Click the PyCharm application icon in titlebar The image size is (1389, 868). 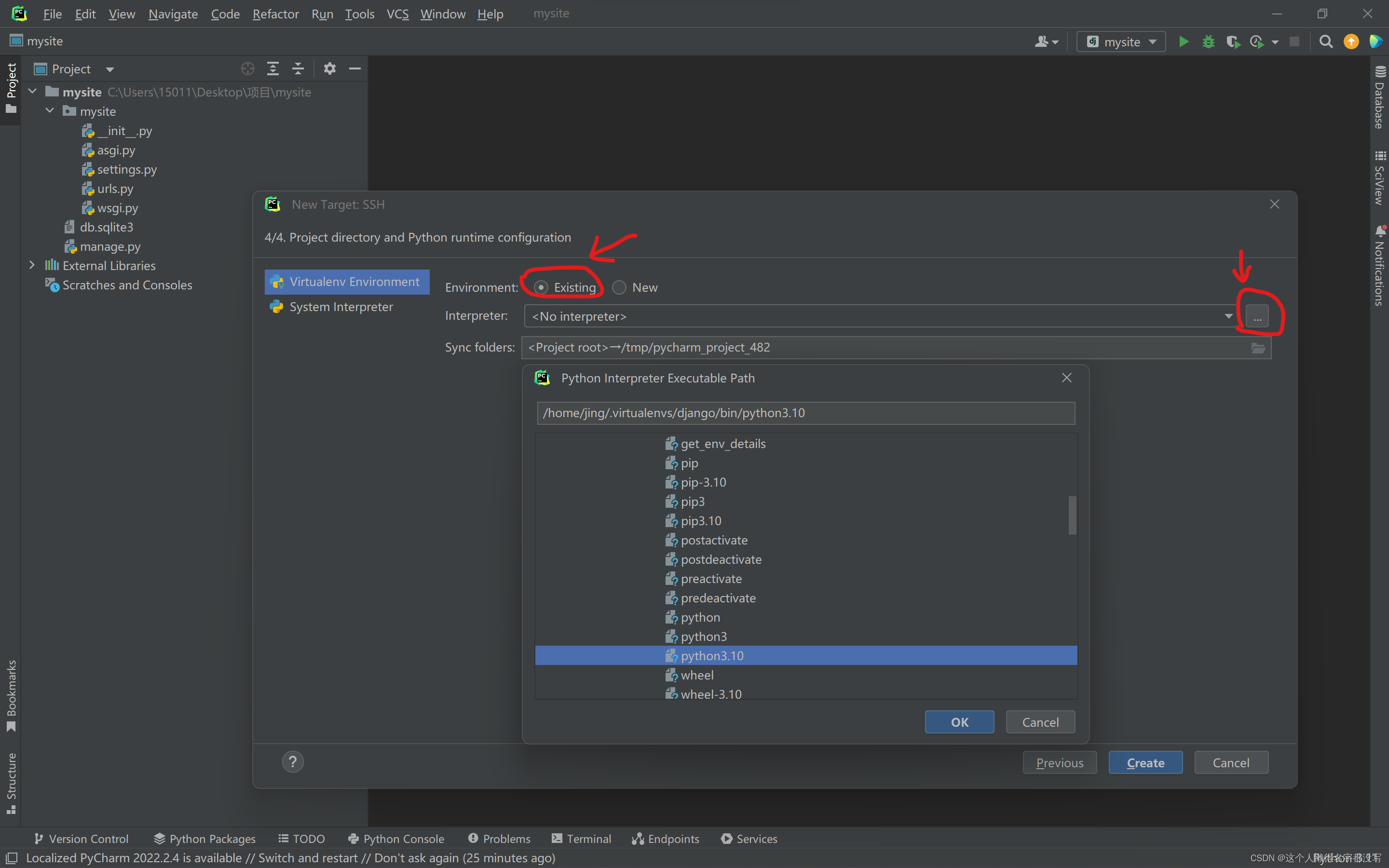click(x=19, y=13)
